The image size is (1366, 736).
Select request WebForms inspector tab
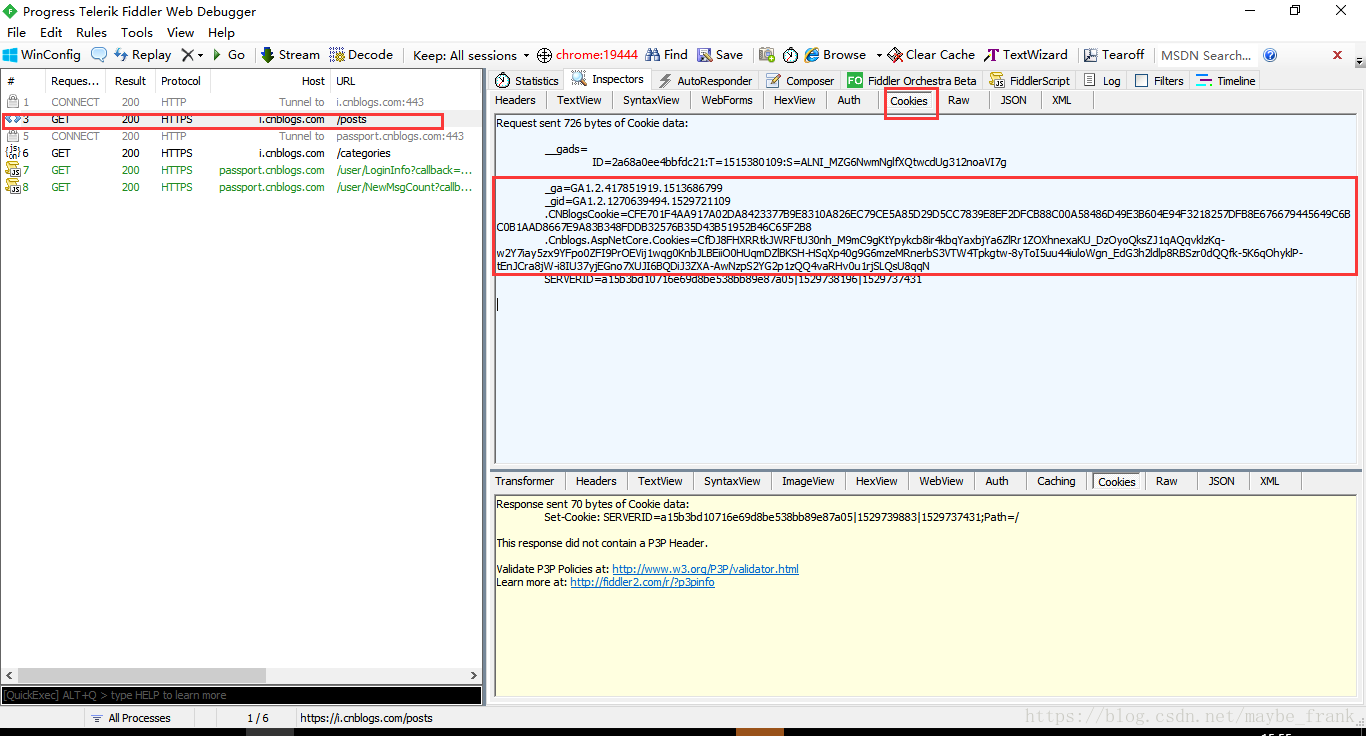click(727, 100)
